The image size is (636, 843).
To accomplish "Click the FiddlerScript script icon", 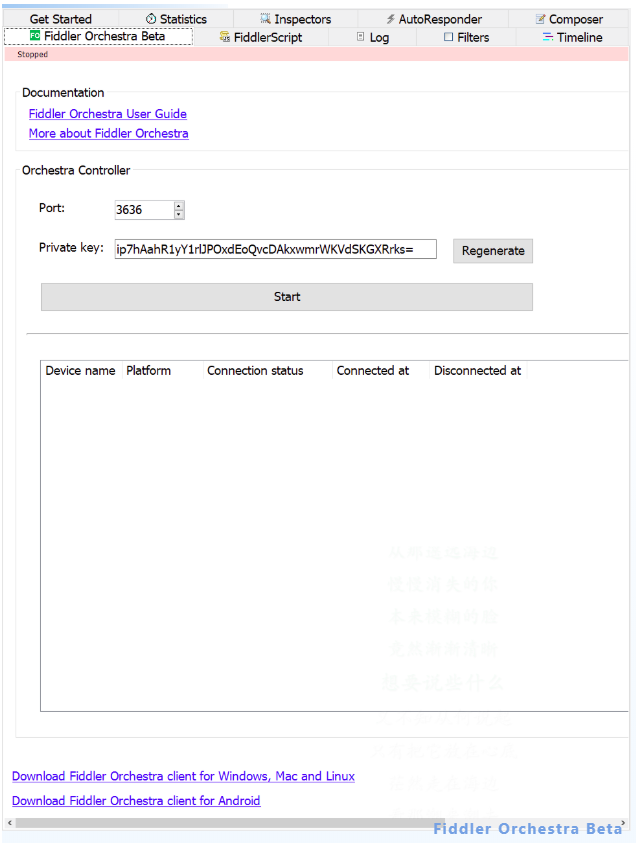I will (x=225, y=37).
